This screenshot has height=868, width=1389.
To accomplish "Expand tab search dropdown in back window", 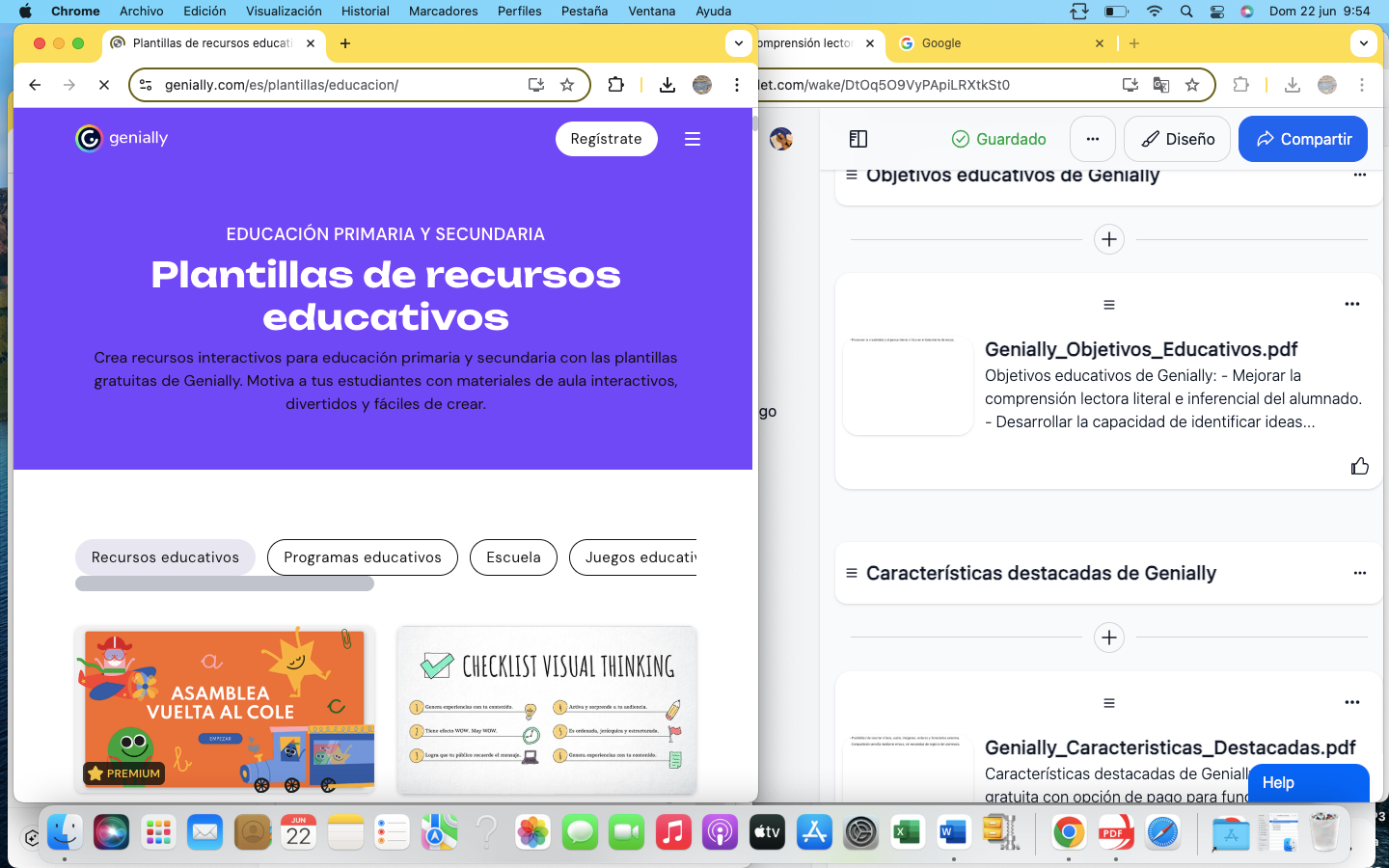I will [1363, 43].
